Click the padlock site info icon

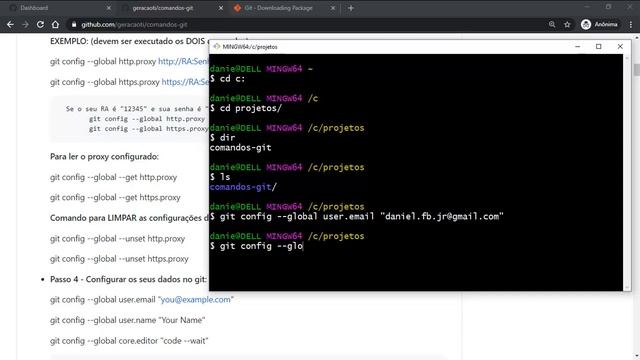point(74,24)
